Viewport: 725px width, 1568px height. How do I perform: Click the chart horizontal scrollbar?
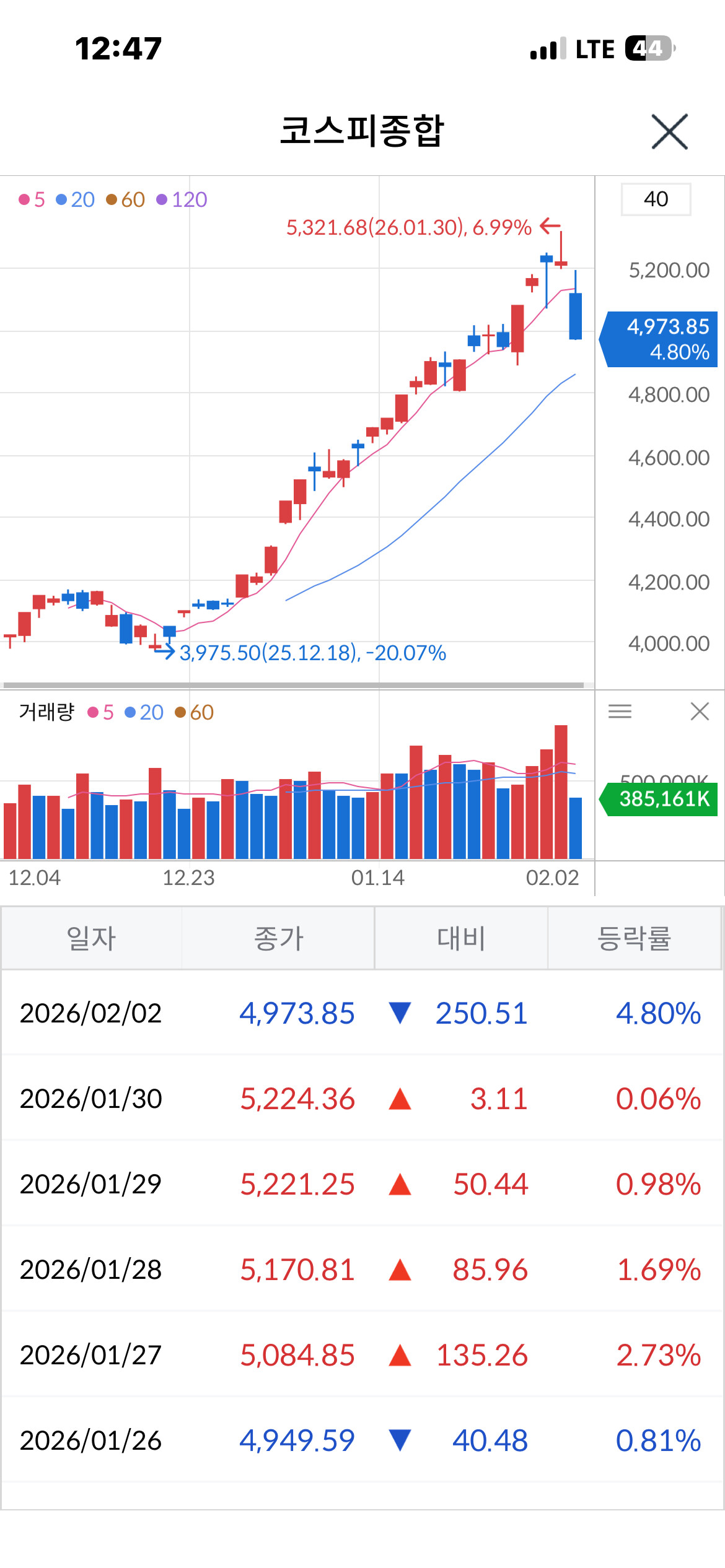(294, 685)
